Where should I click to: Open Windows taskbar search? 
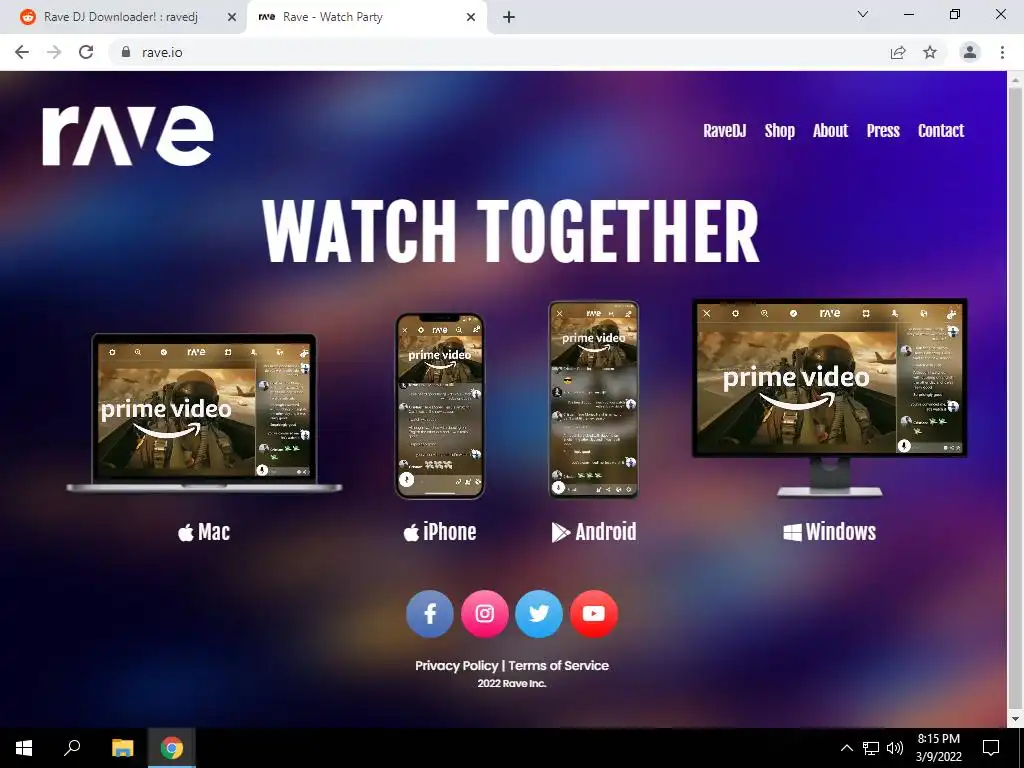[72, 748]
